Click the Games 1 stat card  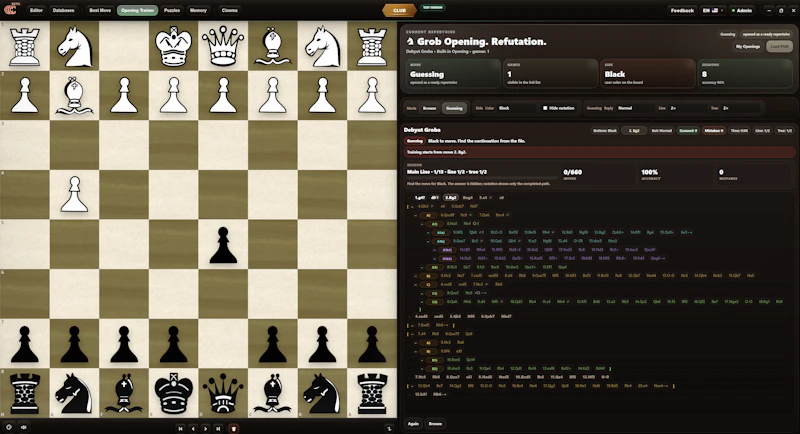[x=551, y=73]
